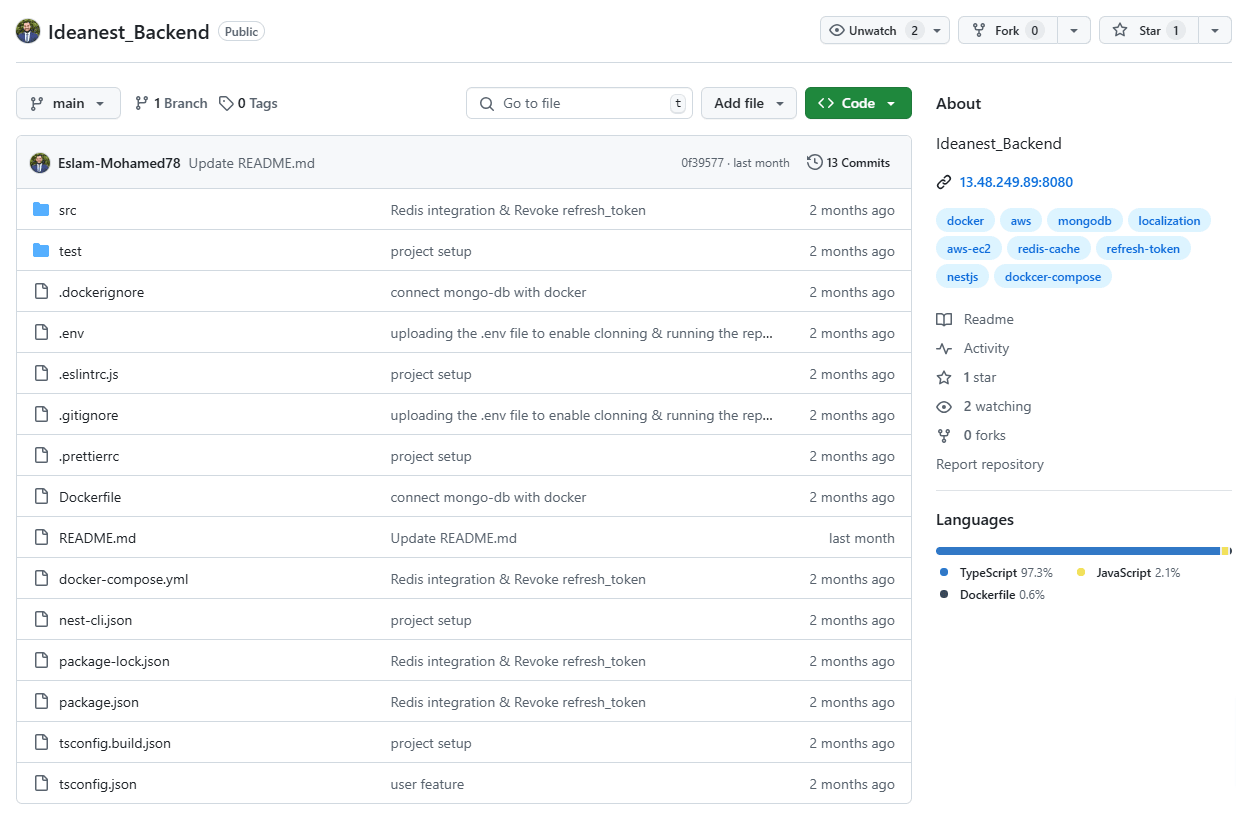Click the Dockerfile file icon

41,497
